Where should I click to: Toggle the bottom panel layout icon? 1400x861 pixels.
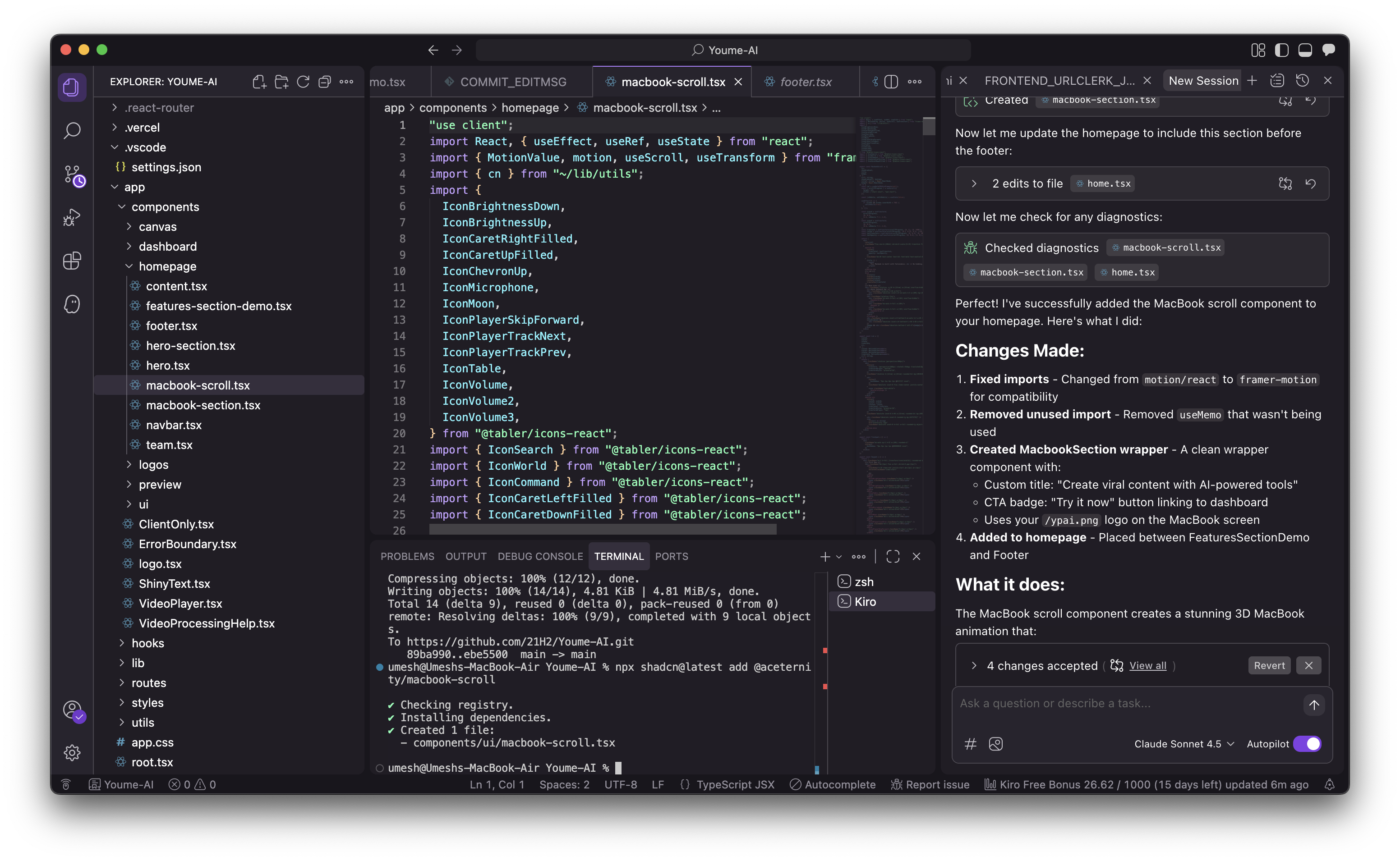(x=1305, y=50)
